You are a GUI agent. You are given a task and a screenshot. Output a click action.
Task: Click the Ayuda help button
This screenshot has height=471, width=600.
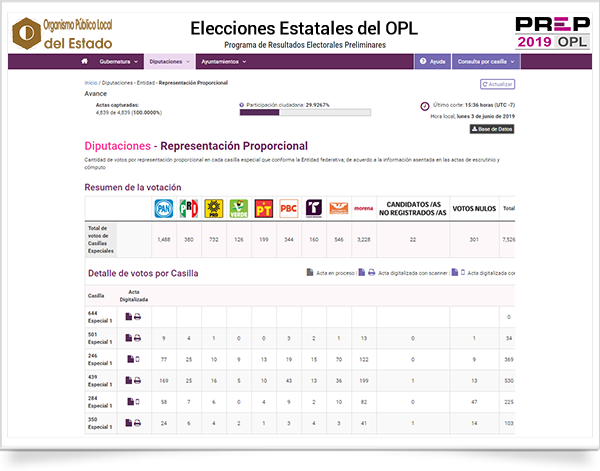coord(432,62)
